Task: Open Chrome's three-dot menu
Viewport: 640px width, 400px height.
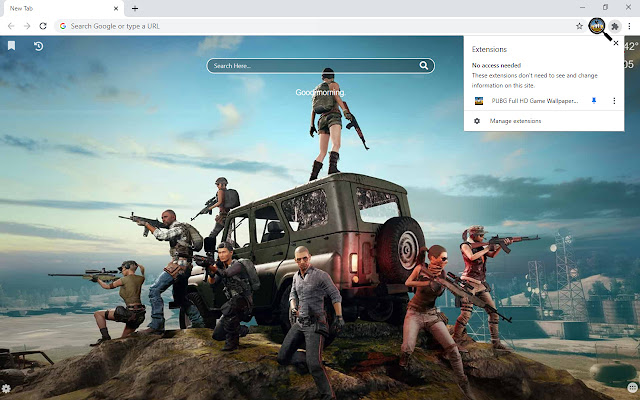Action: pos(629,26)
